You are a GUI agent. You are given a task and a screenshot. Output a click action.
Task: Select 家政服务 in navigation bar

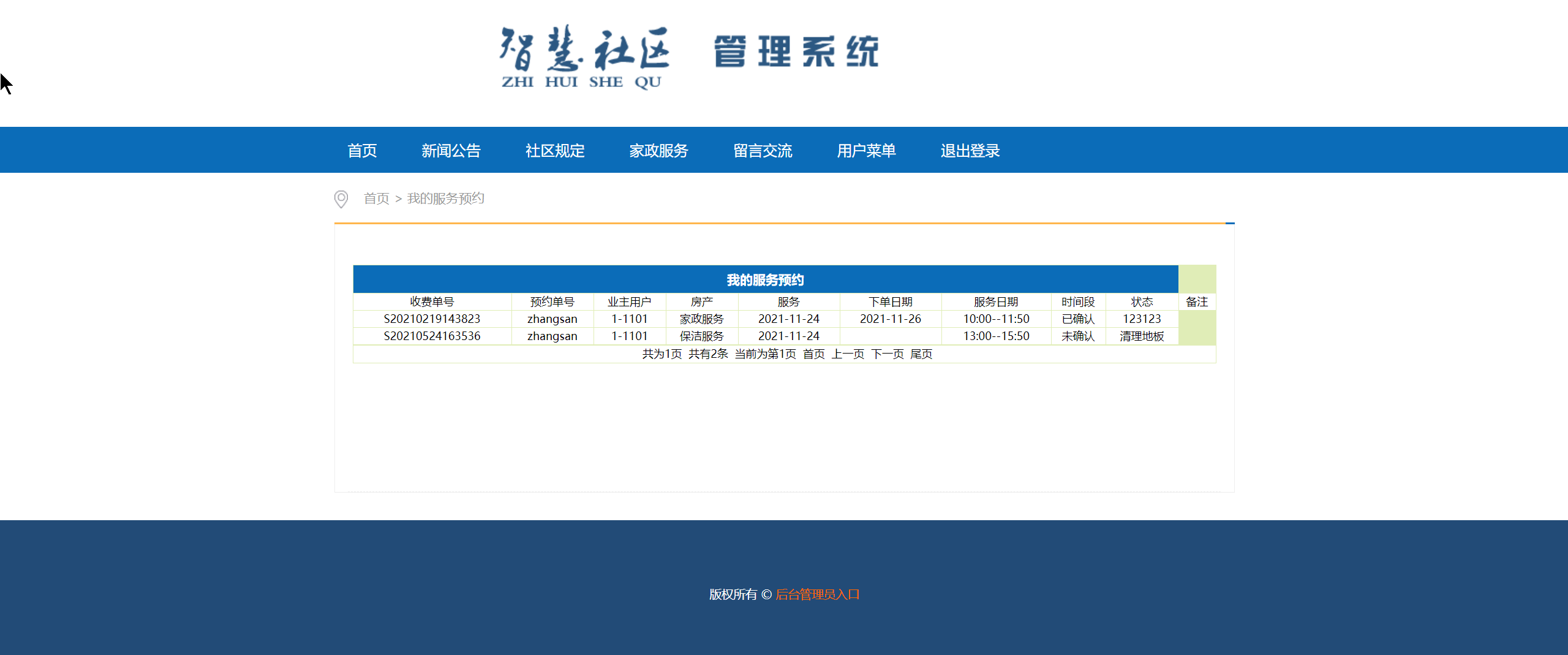[x=658, y=151]
